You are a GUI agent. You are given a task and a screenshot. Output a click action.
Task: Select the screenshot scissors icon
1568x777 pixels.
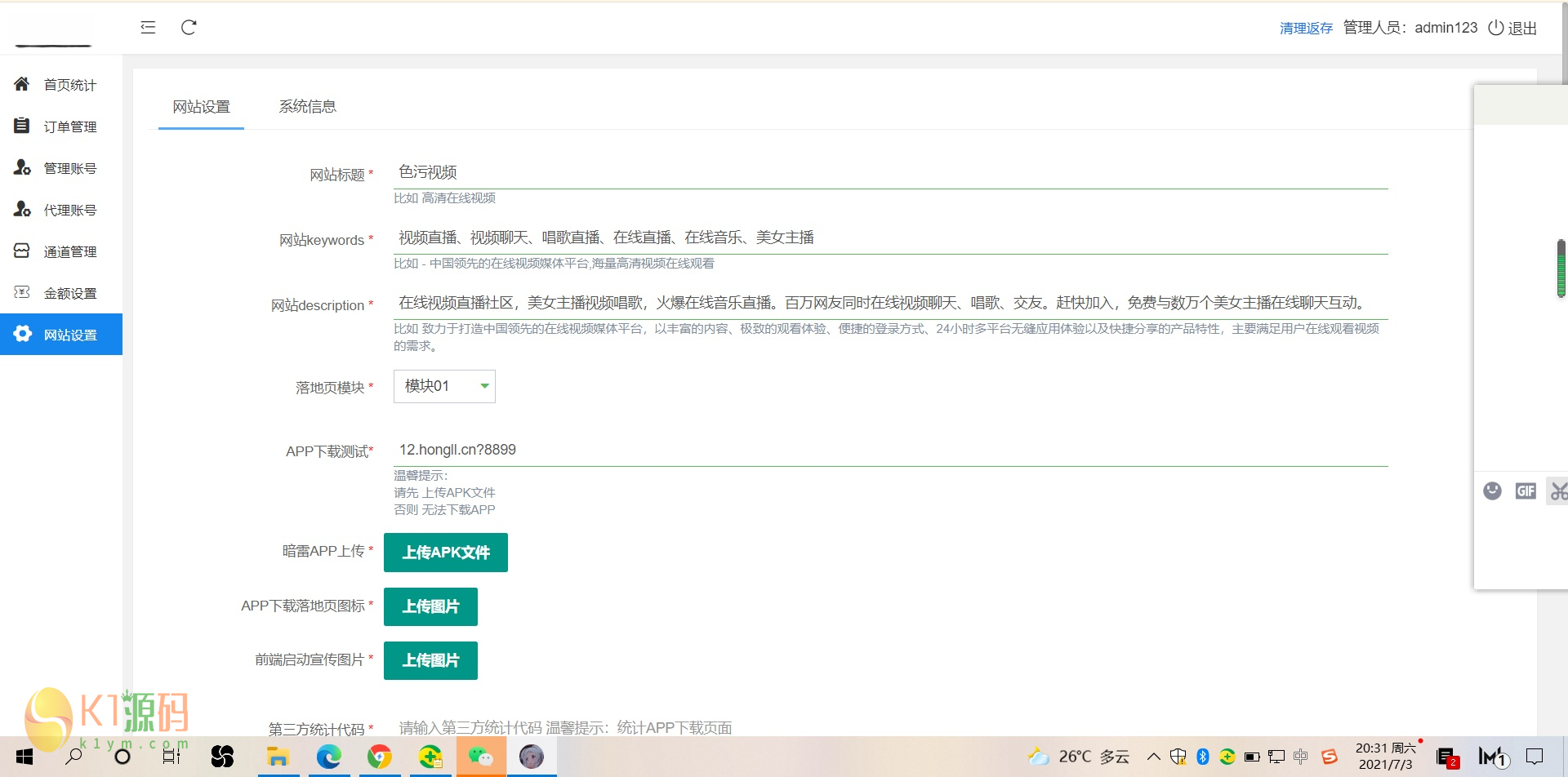pyautogui.click(x=1558, y=491)
